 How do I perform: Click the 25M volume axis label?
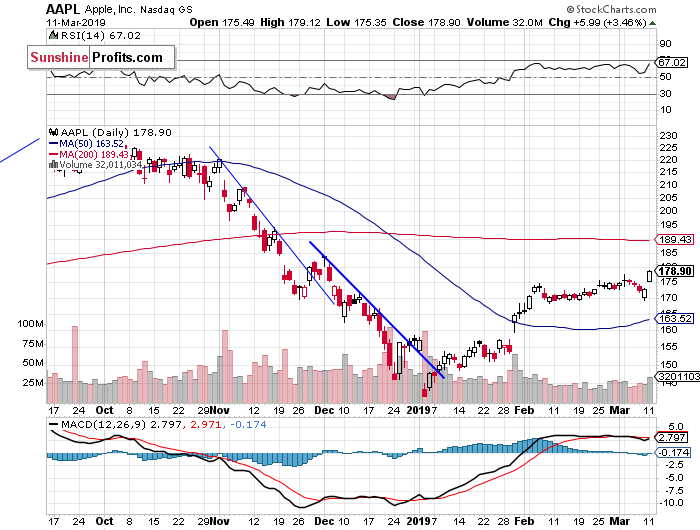33,383
